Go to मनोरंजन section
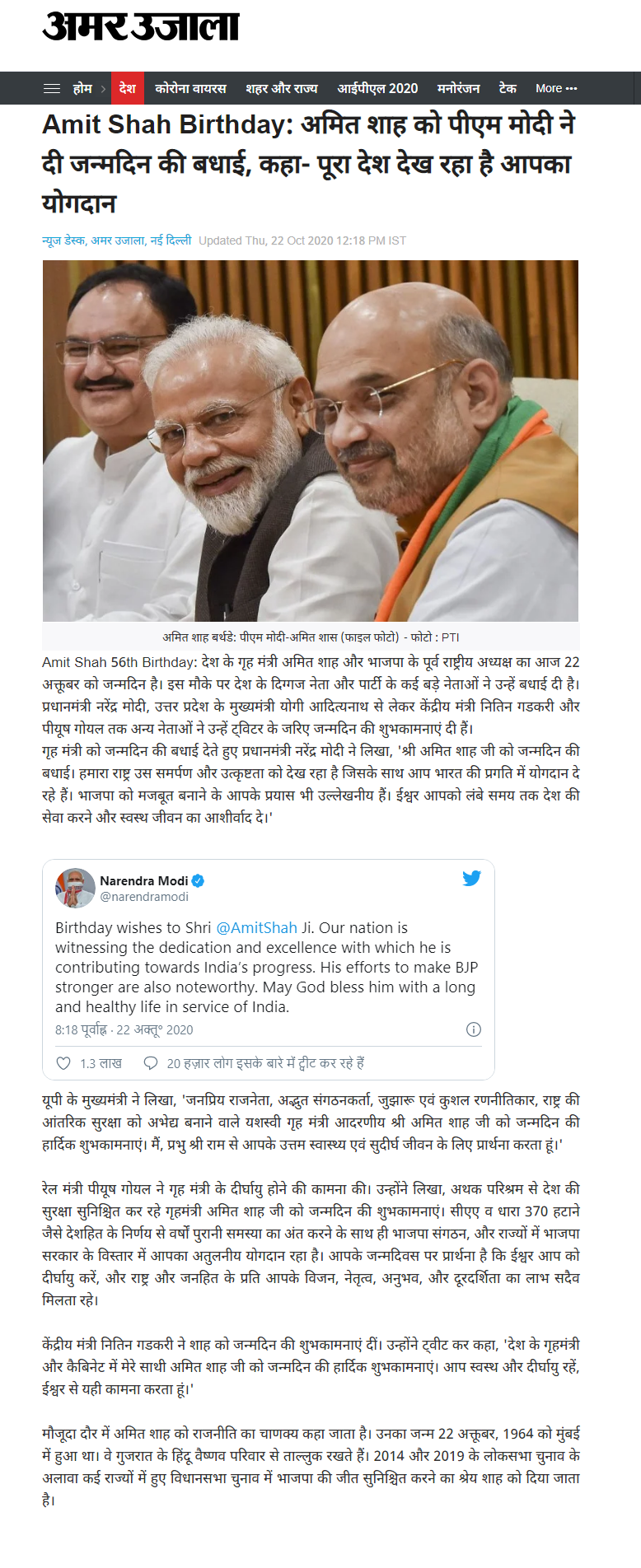641x1568 pixels. [x=458, y=88]
